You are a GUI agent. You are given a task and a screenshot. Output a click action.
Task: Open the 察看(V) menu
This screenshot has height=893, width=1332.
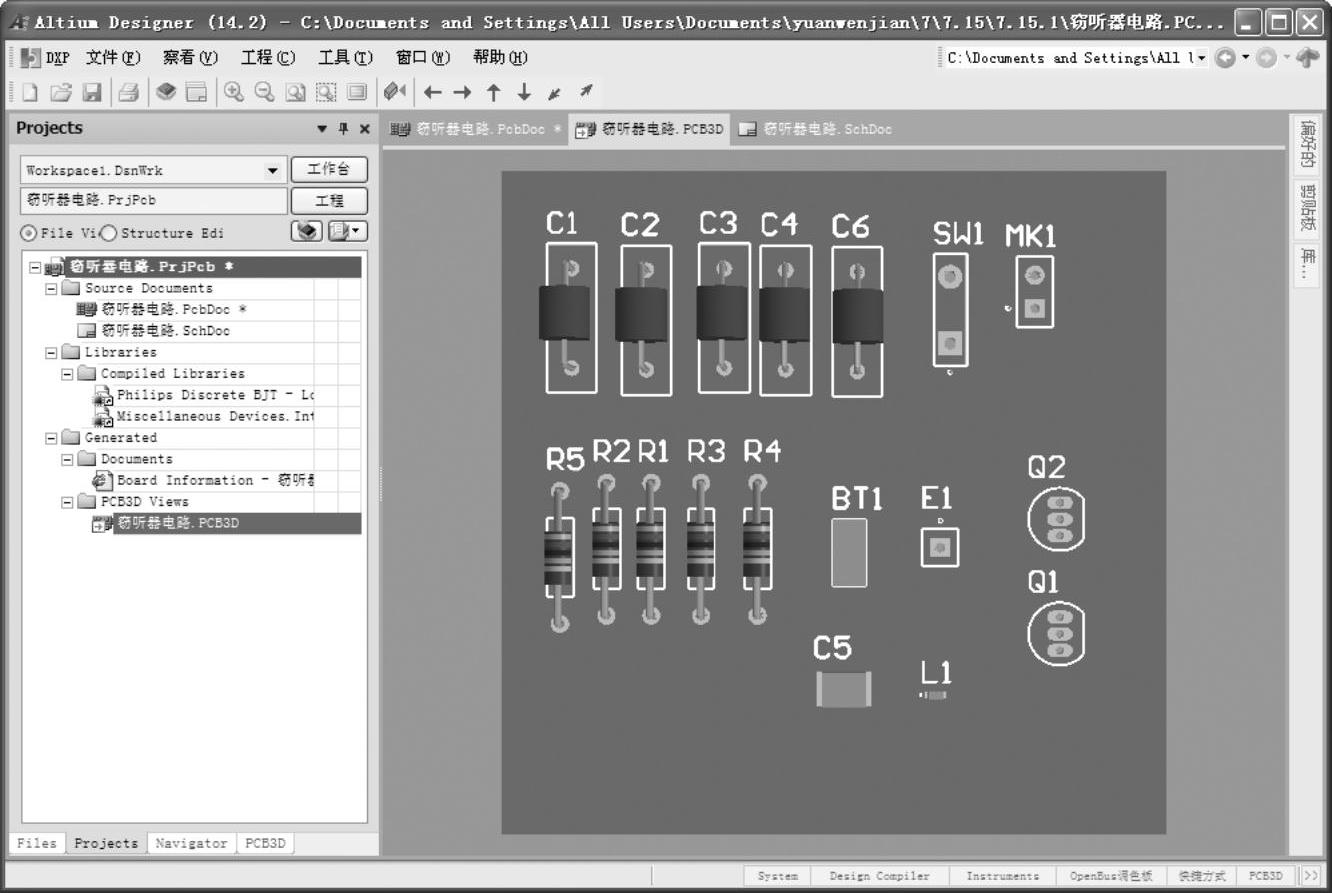(x=191, y=58)
